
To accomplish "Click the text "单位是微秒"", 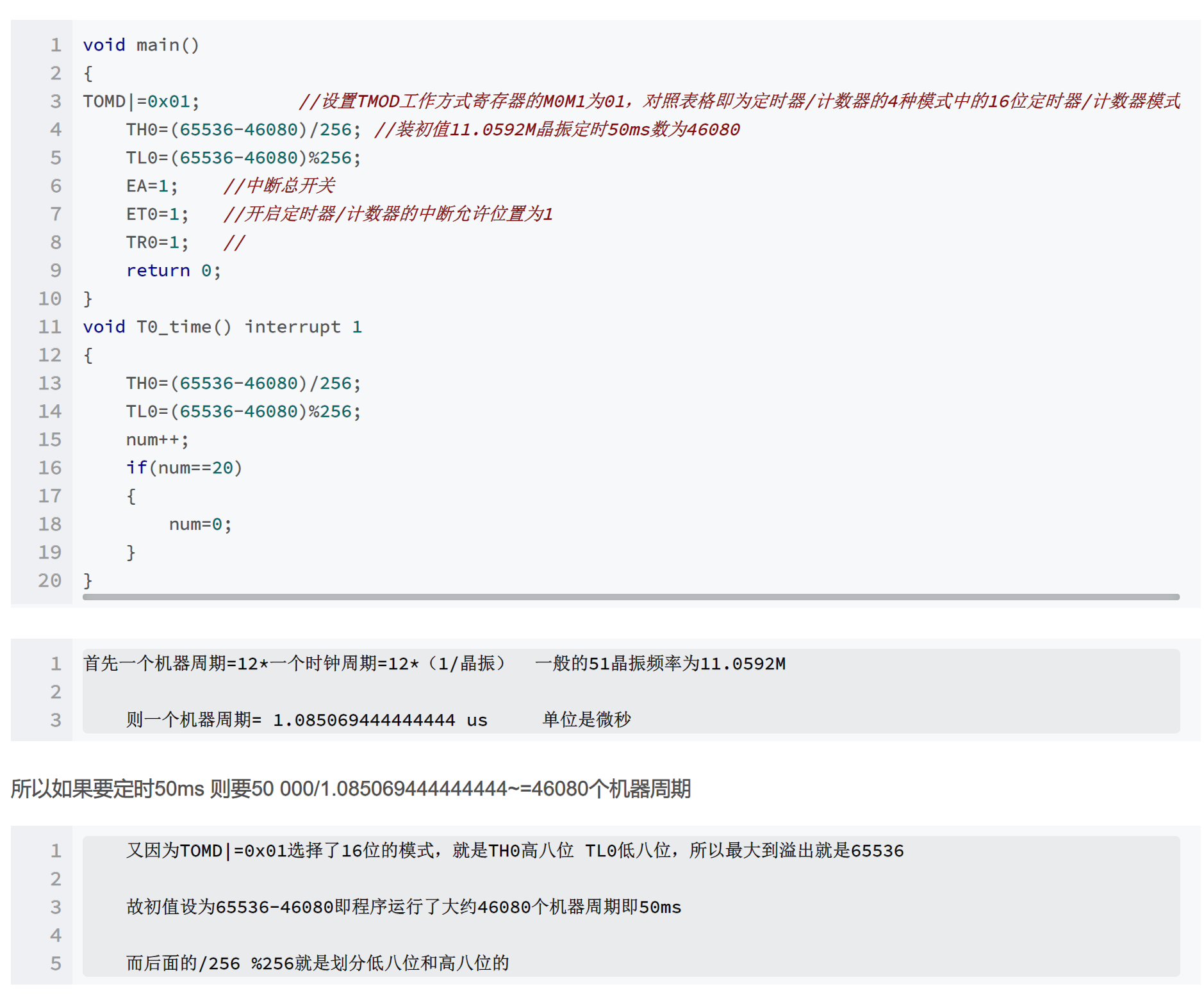I will (x=586, y=719).
